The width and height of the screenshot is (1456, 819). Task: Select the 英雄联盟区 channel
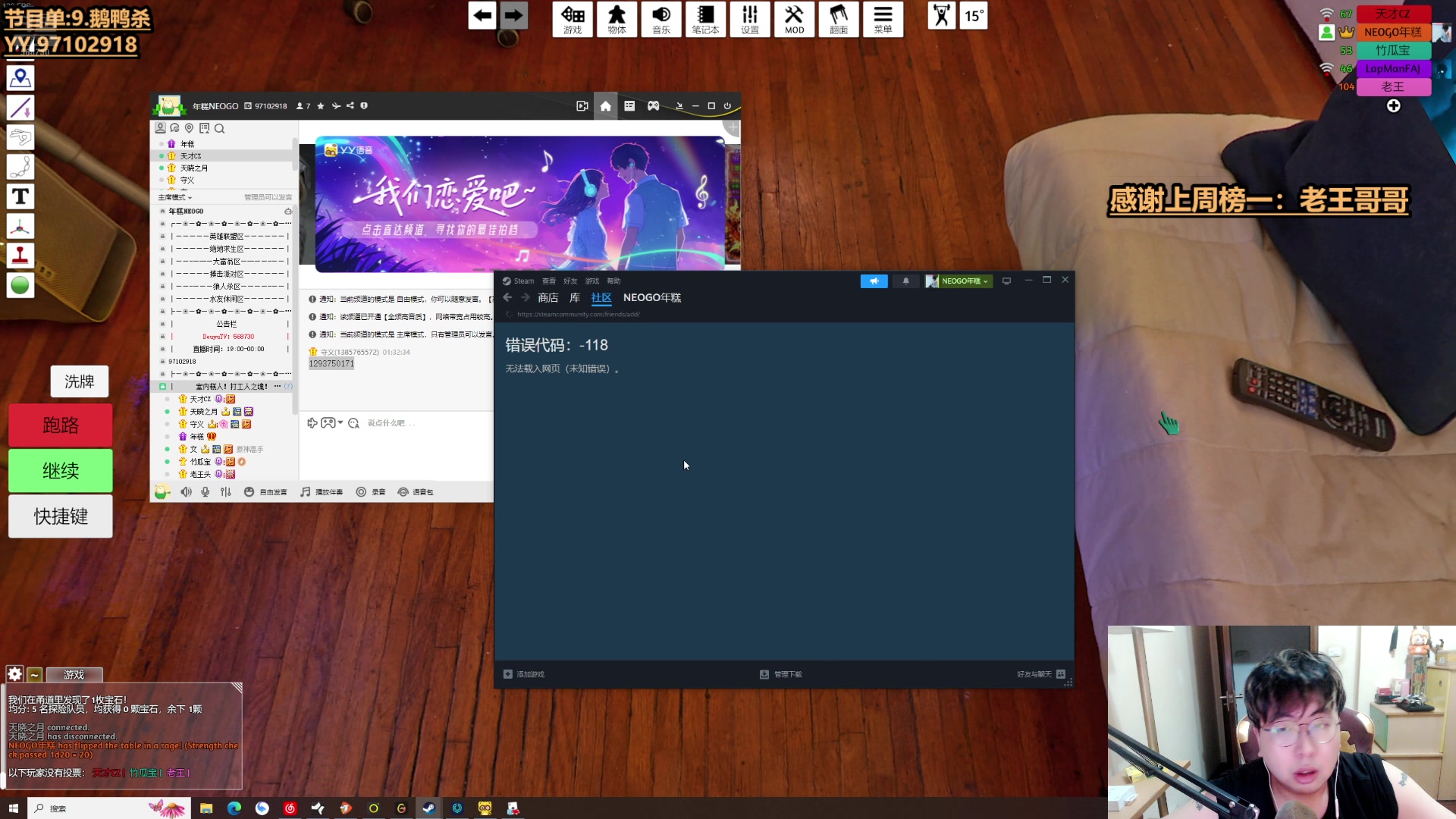tap(227, 237)
